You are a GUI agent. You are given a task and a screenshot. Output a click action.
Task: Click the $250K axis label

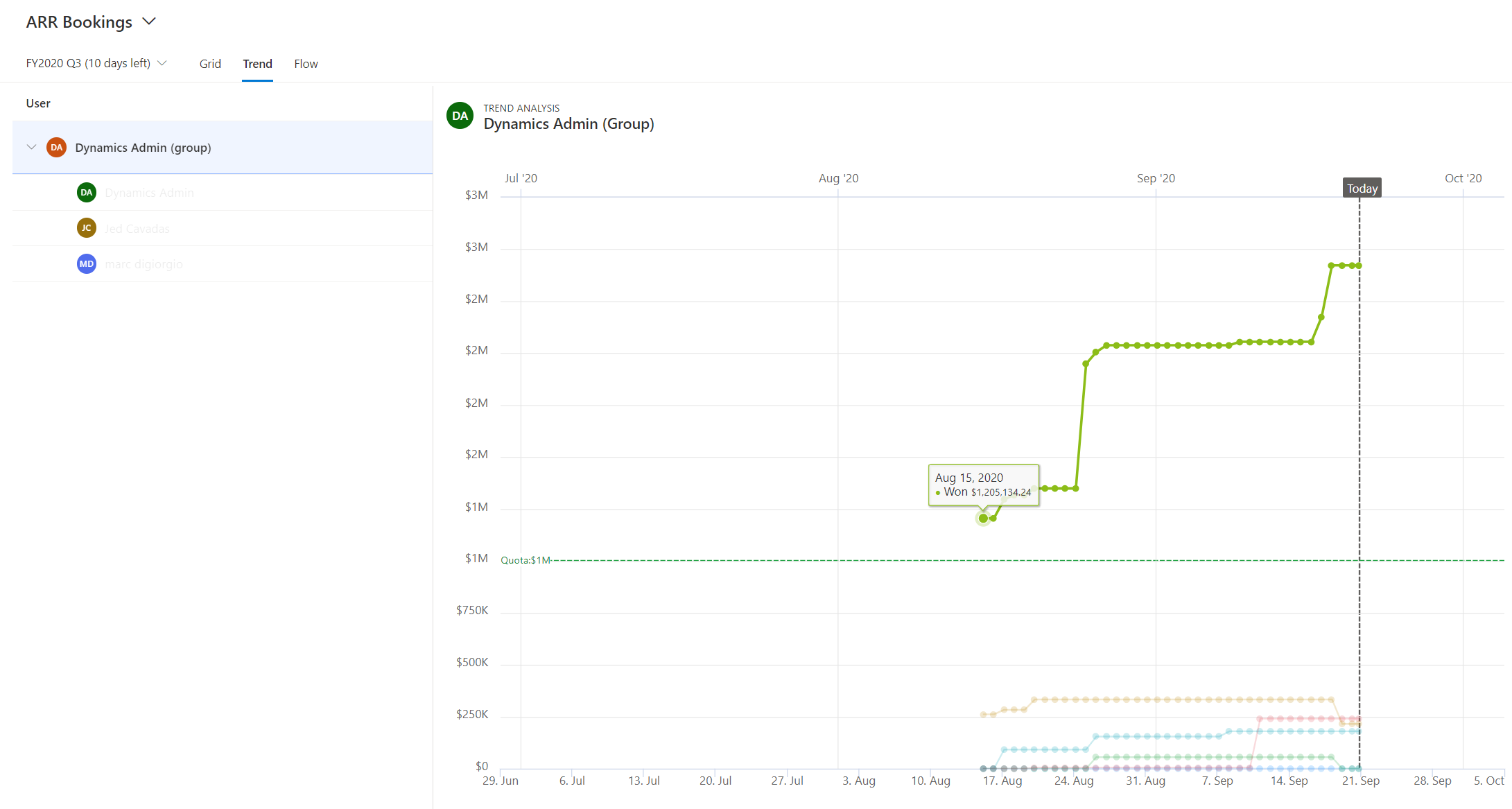tap(472, 714)
